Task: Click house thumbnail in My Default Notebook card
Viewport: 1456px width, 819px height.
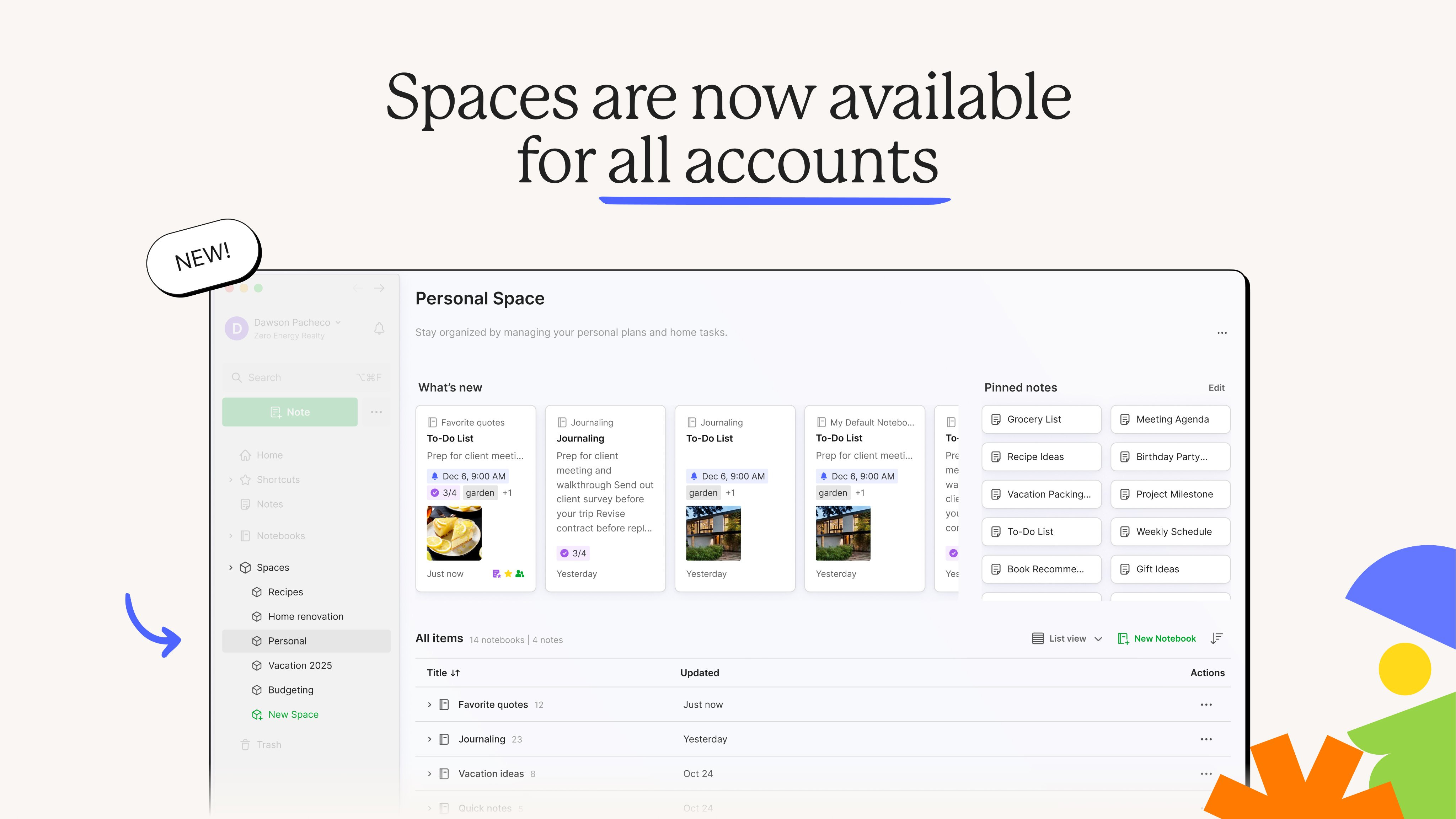Action: coord(843,533)
